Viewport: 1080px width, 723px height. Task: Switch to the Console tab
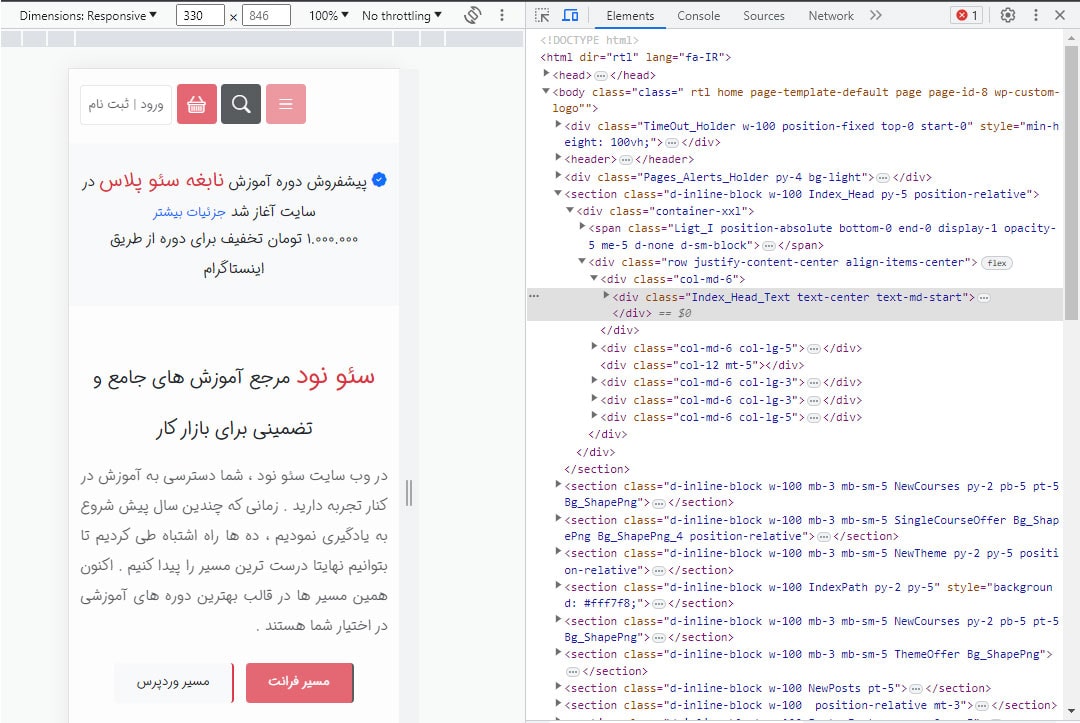(x=698, y=15)
